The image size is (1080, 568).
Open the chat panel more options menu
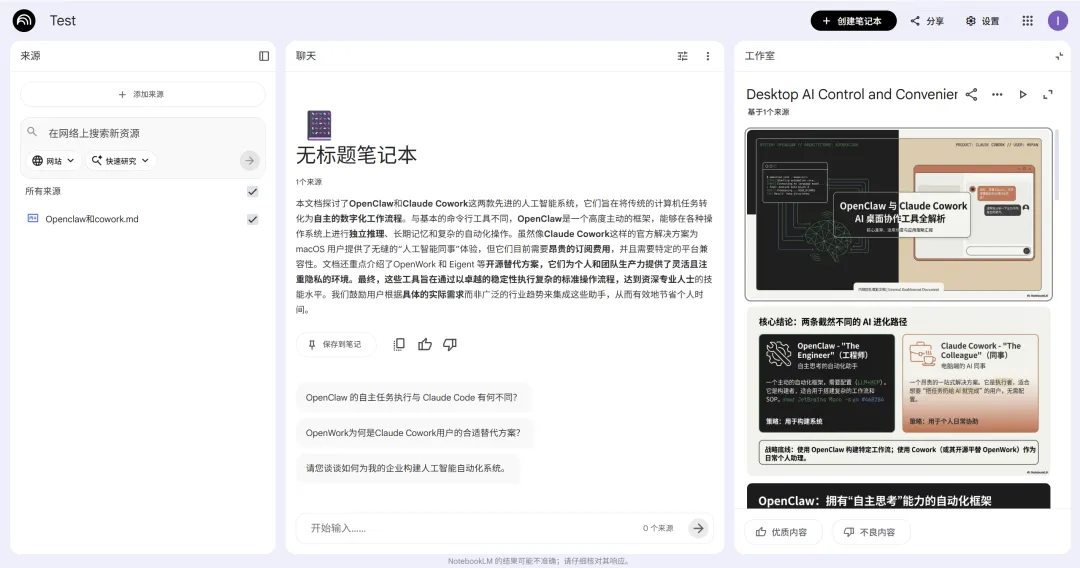(x=707, y=56)
